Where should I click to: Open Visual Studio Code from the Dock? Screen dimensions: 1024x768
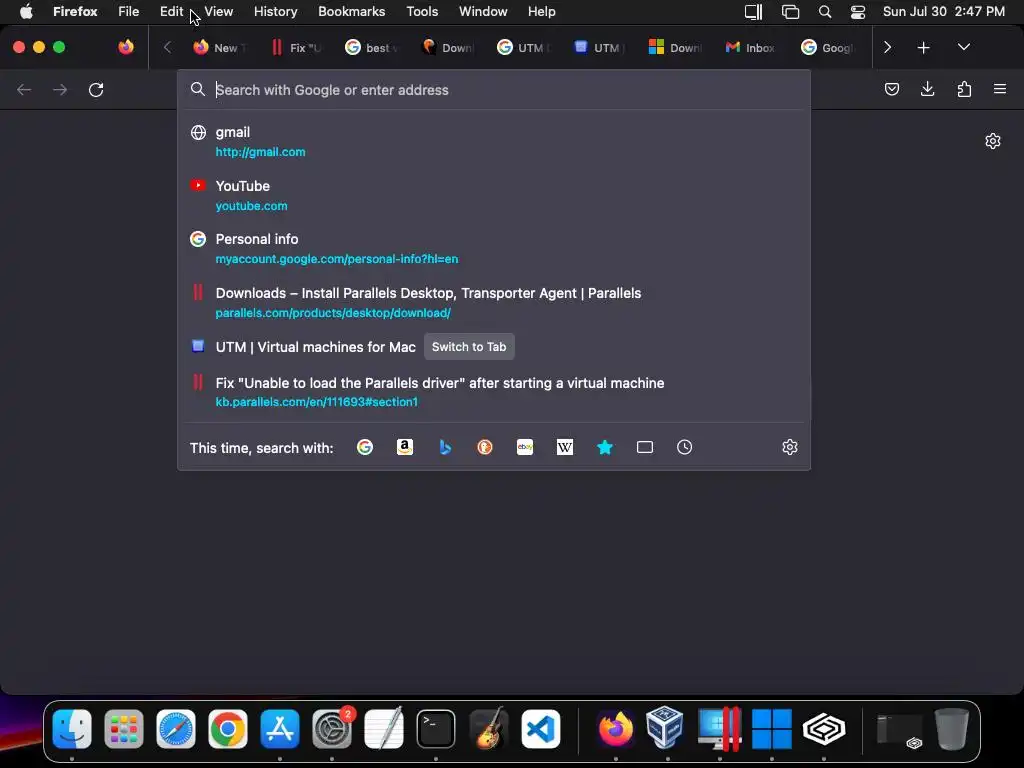point(541,729)
